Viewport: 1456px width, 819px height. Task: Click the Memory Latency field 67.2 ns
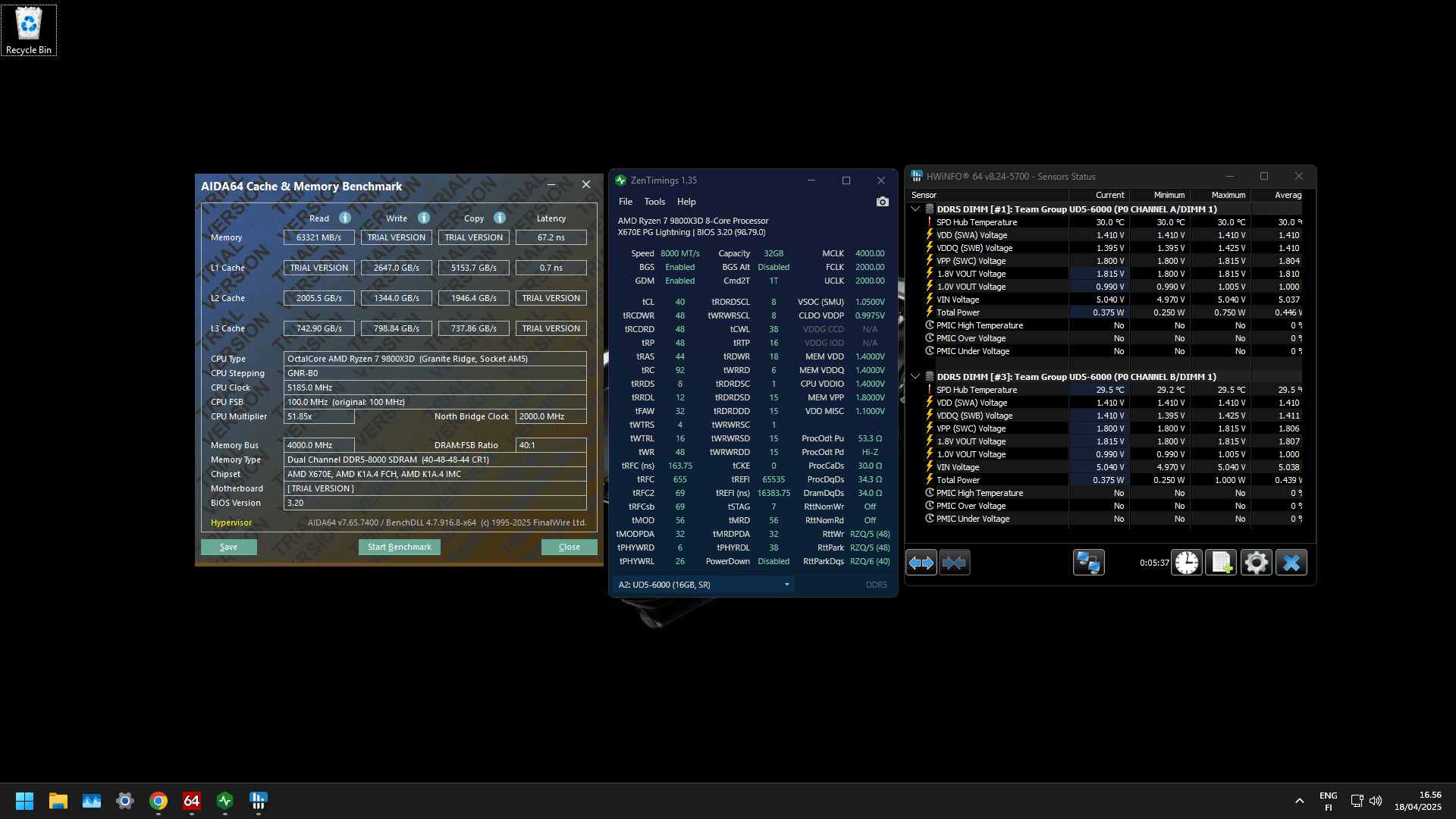click(x=551, y=237)
